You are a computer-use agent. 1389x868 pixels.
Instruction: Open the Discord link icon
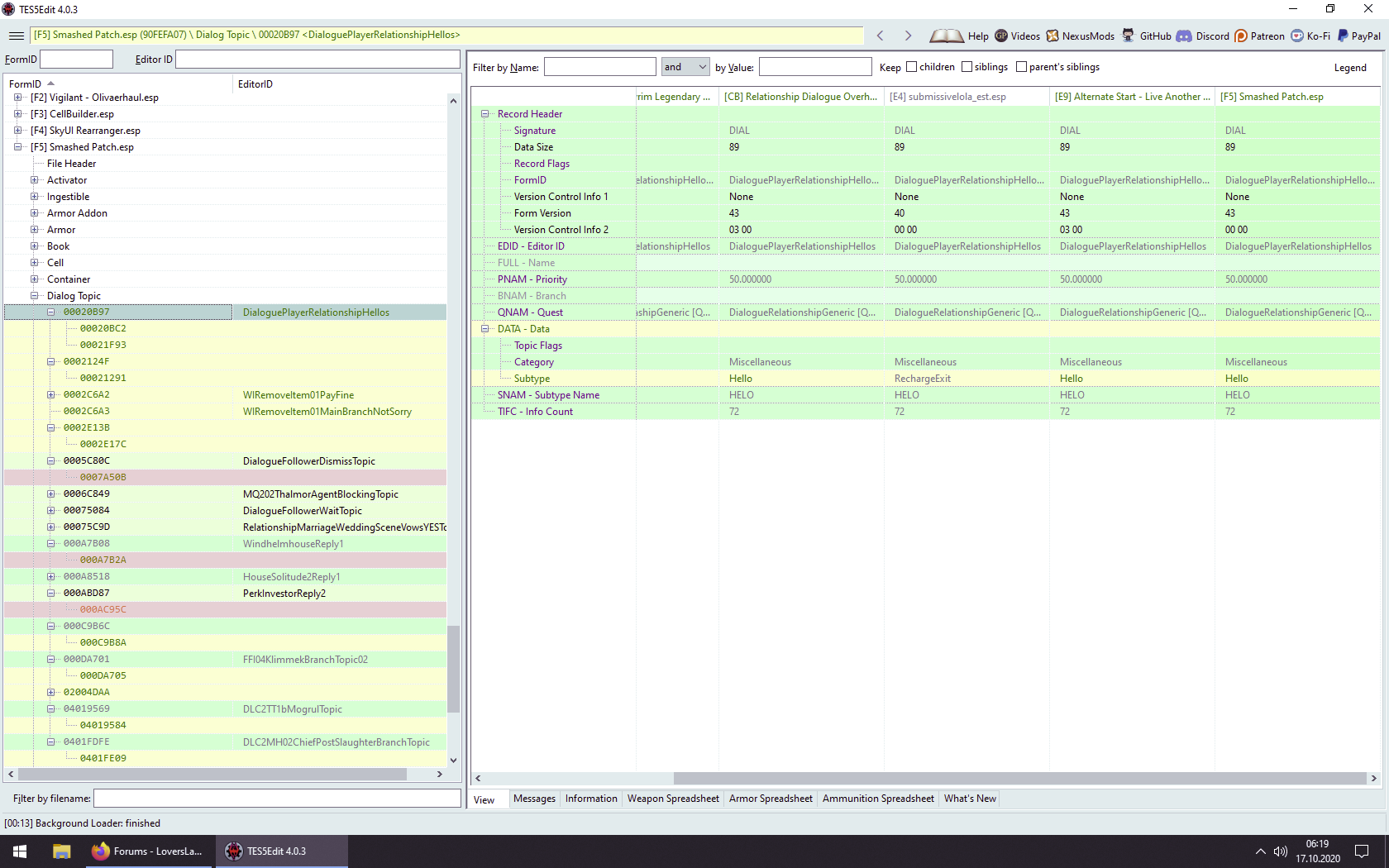pyautogui.click(x=1184, y=36)
